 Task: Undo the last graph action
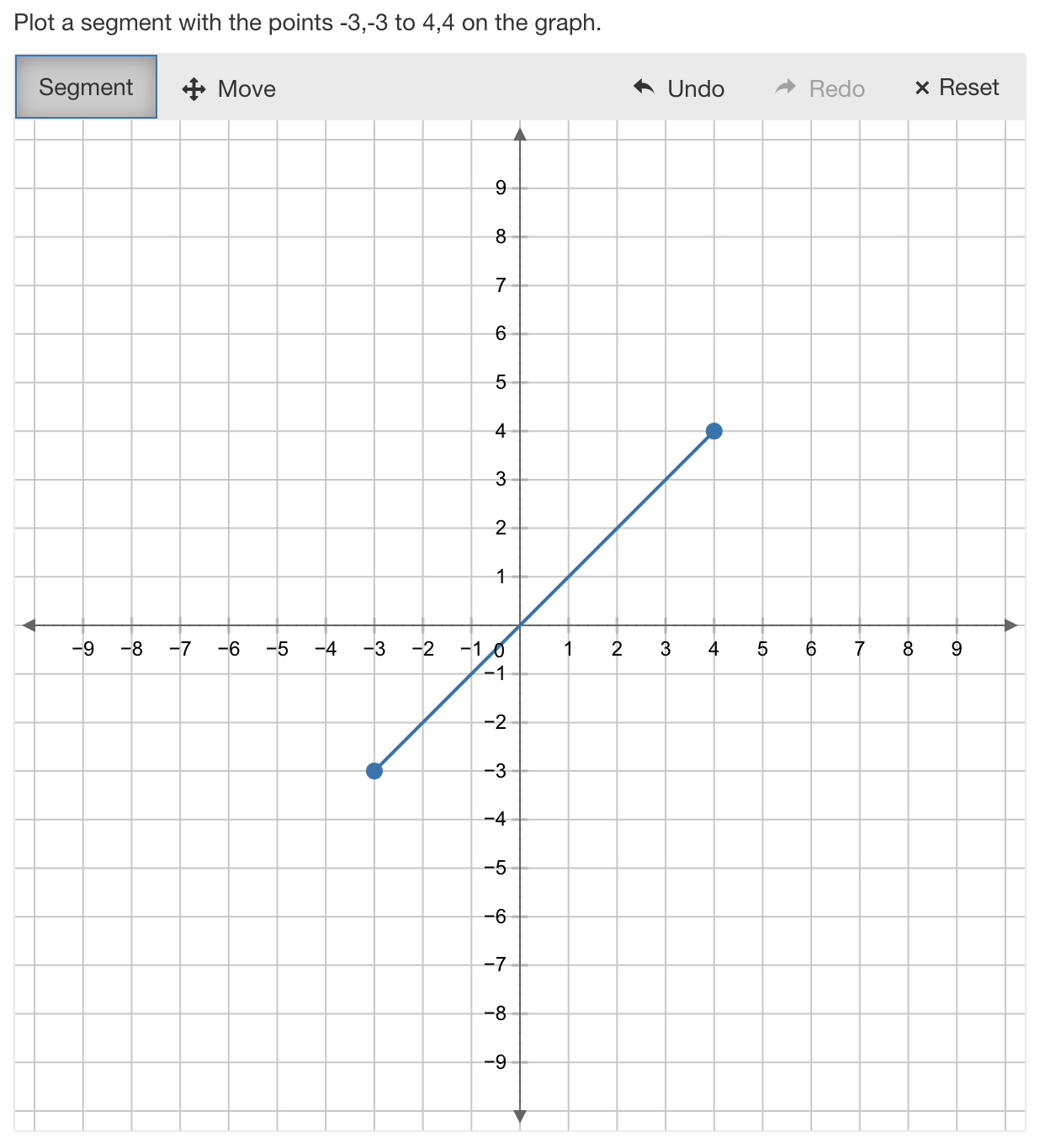click(x=679, y=88)
